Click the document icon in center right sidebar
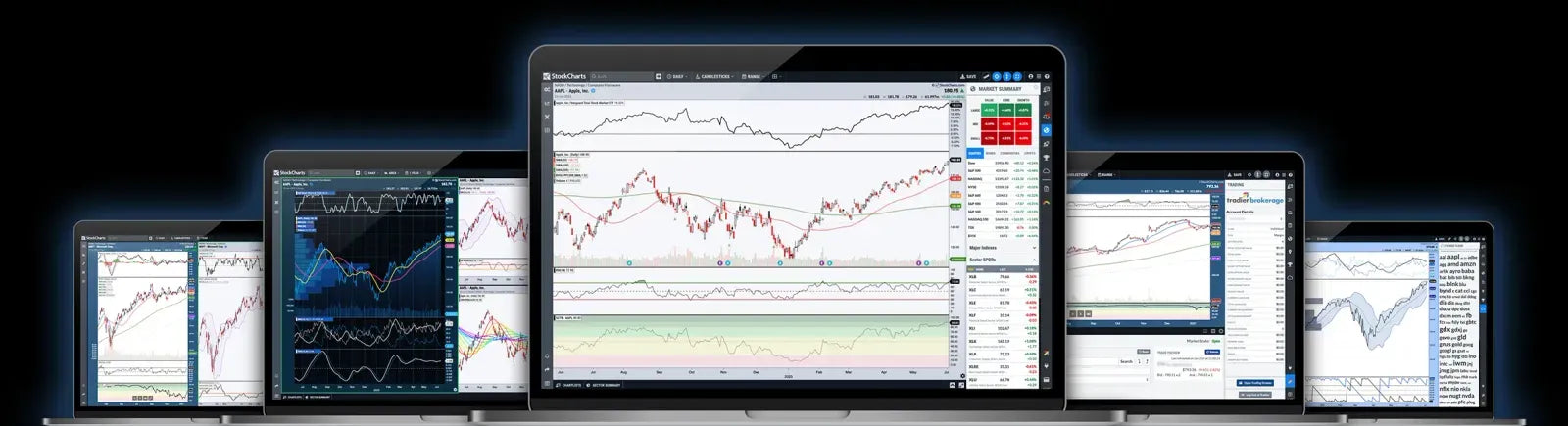The width and height of the screenshot is (1568, 426). click(x=1047, y=189)
